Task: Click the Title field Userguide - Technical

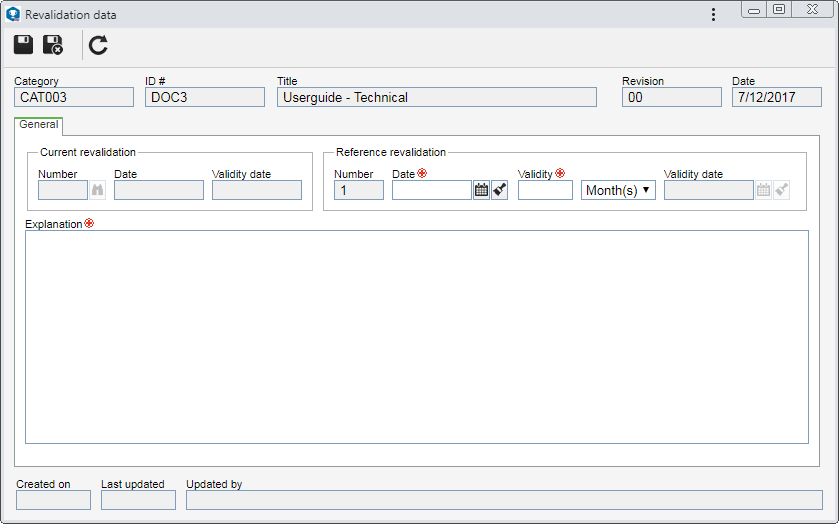Action: point(437,97)
